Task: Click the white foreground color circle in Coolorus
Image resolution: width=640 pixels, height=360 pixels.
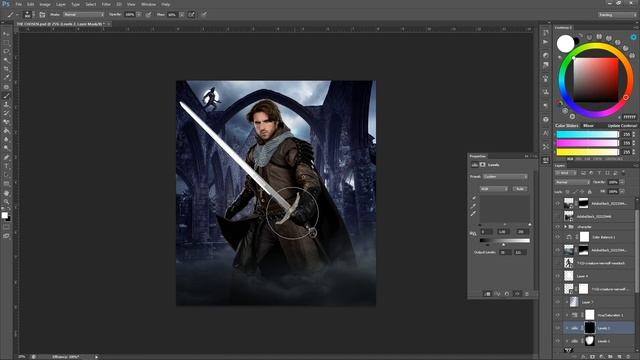Action: (x=565, y=44)
